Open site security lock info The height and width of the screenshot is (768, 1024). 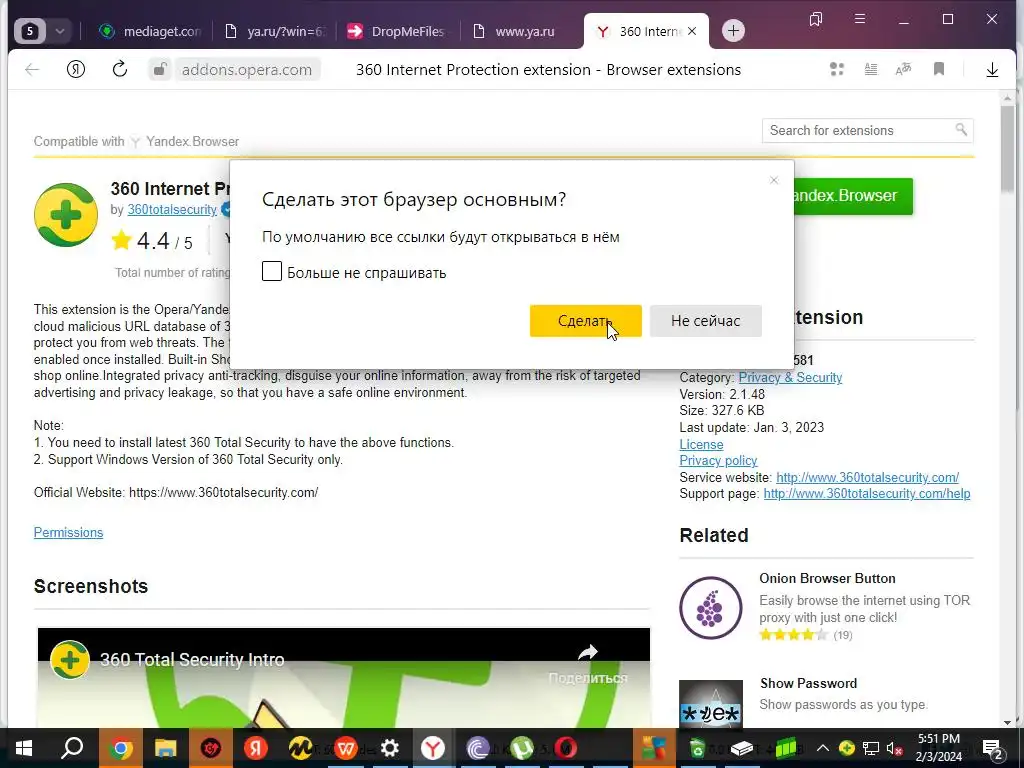(159, 69)
